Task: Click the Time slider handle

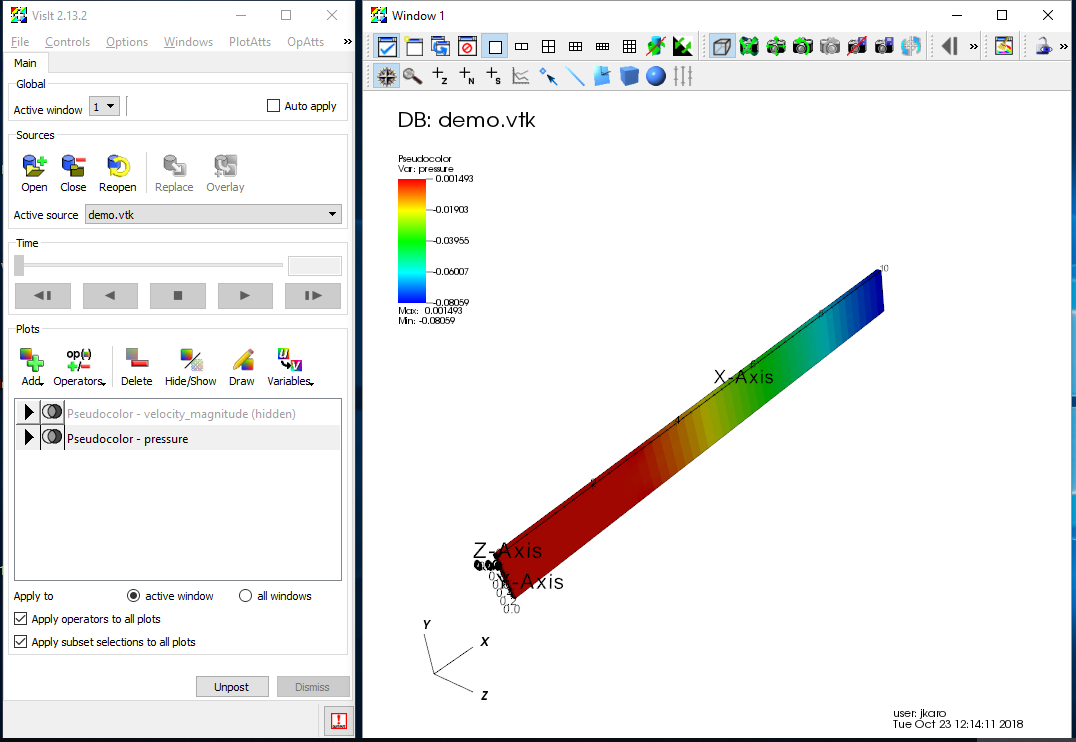Action: [19, 265]
